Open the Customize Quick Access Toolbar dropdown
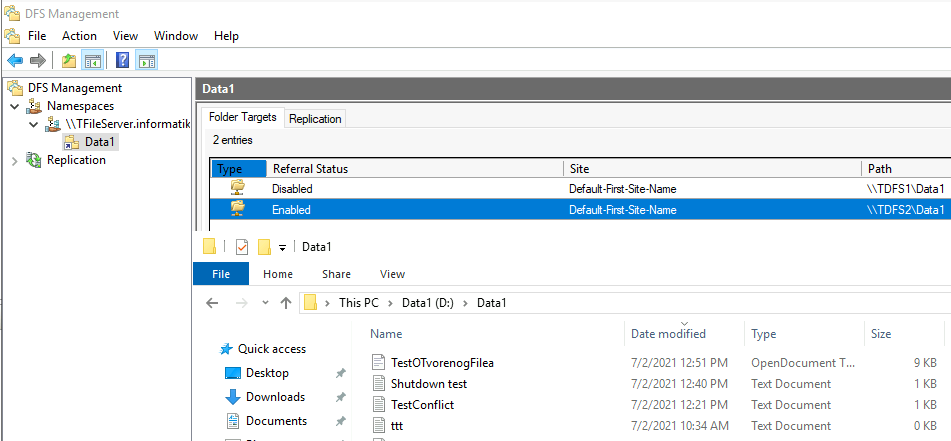This screenshot has height=441, width=951. pyautogui.click(x=282, y=247)
